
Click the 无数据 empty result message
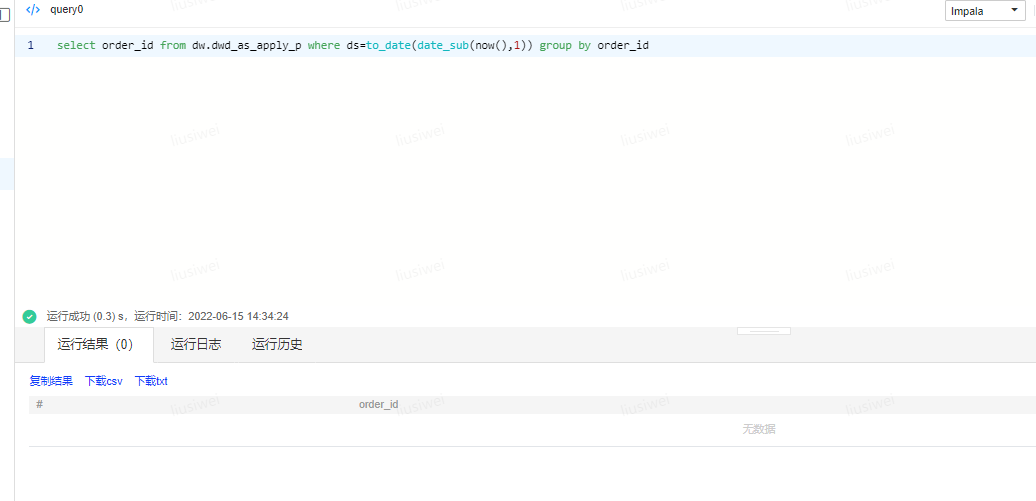point(758,429)
